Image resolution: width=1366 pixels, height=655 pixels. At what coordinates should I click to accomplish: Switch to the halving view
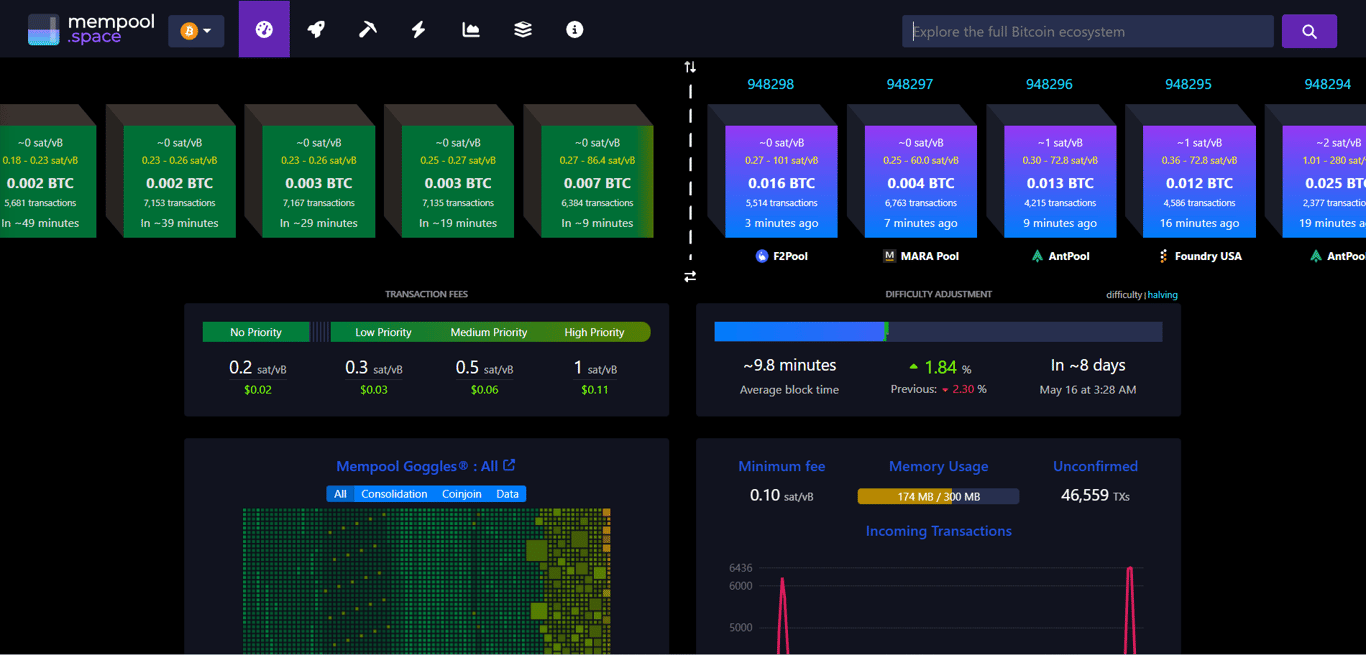point(1163,295)
